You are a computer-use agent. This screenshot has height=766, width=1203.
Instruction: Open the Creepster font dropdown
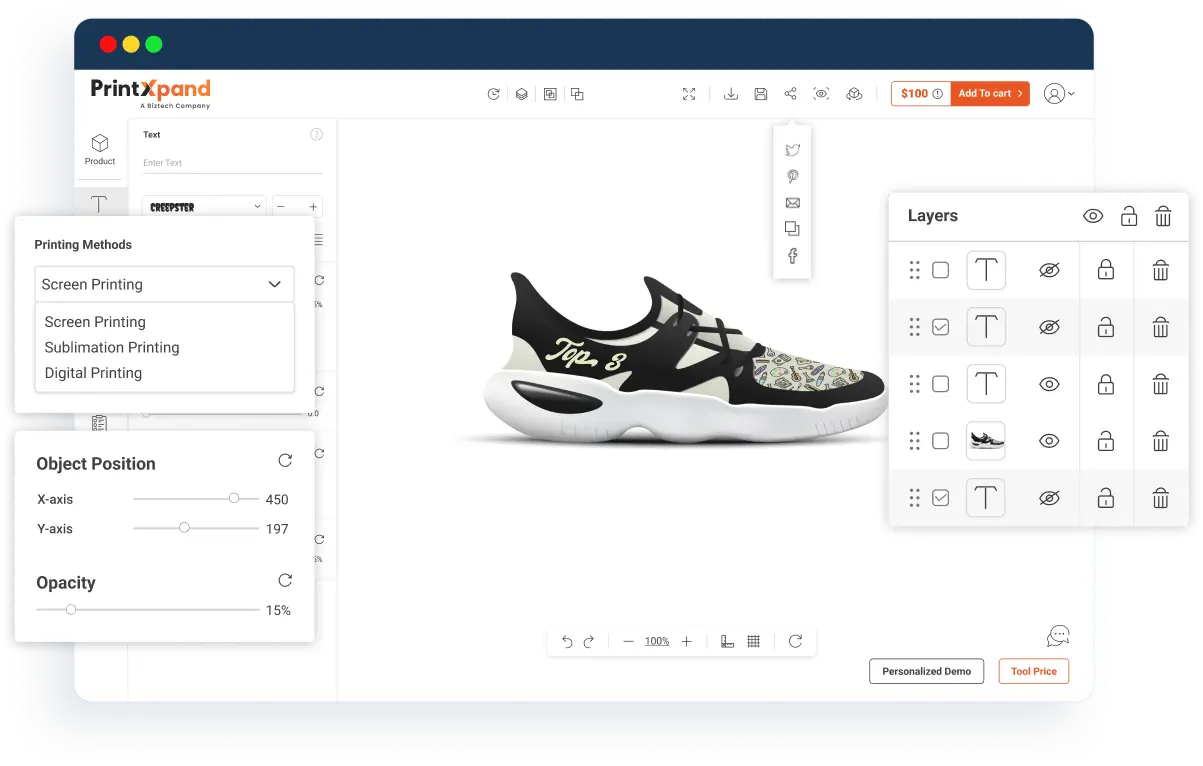(x=204, y=207)
